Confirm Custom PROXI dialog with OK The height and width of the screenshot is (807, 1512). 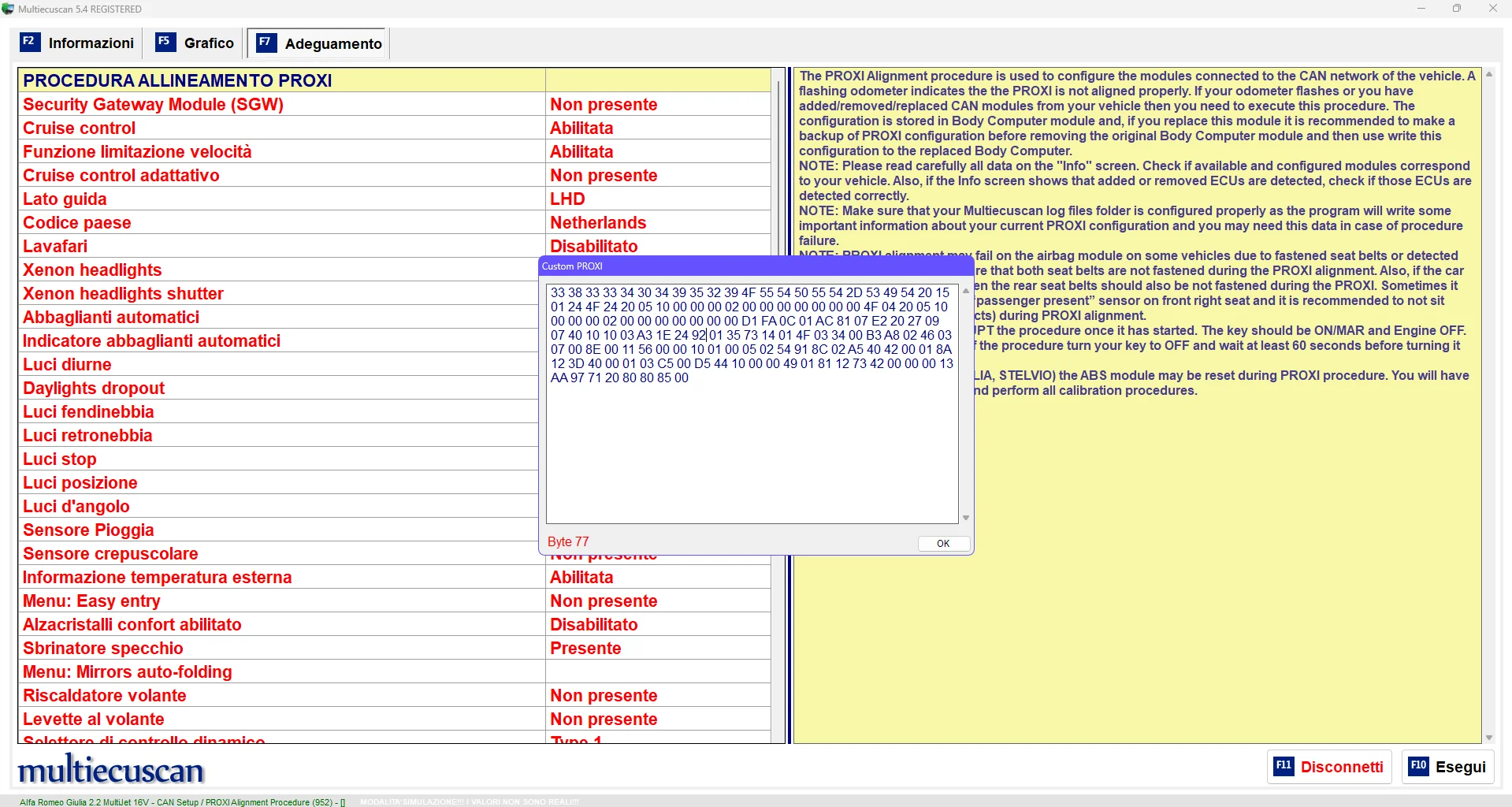coord(943,544)
